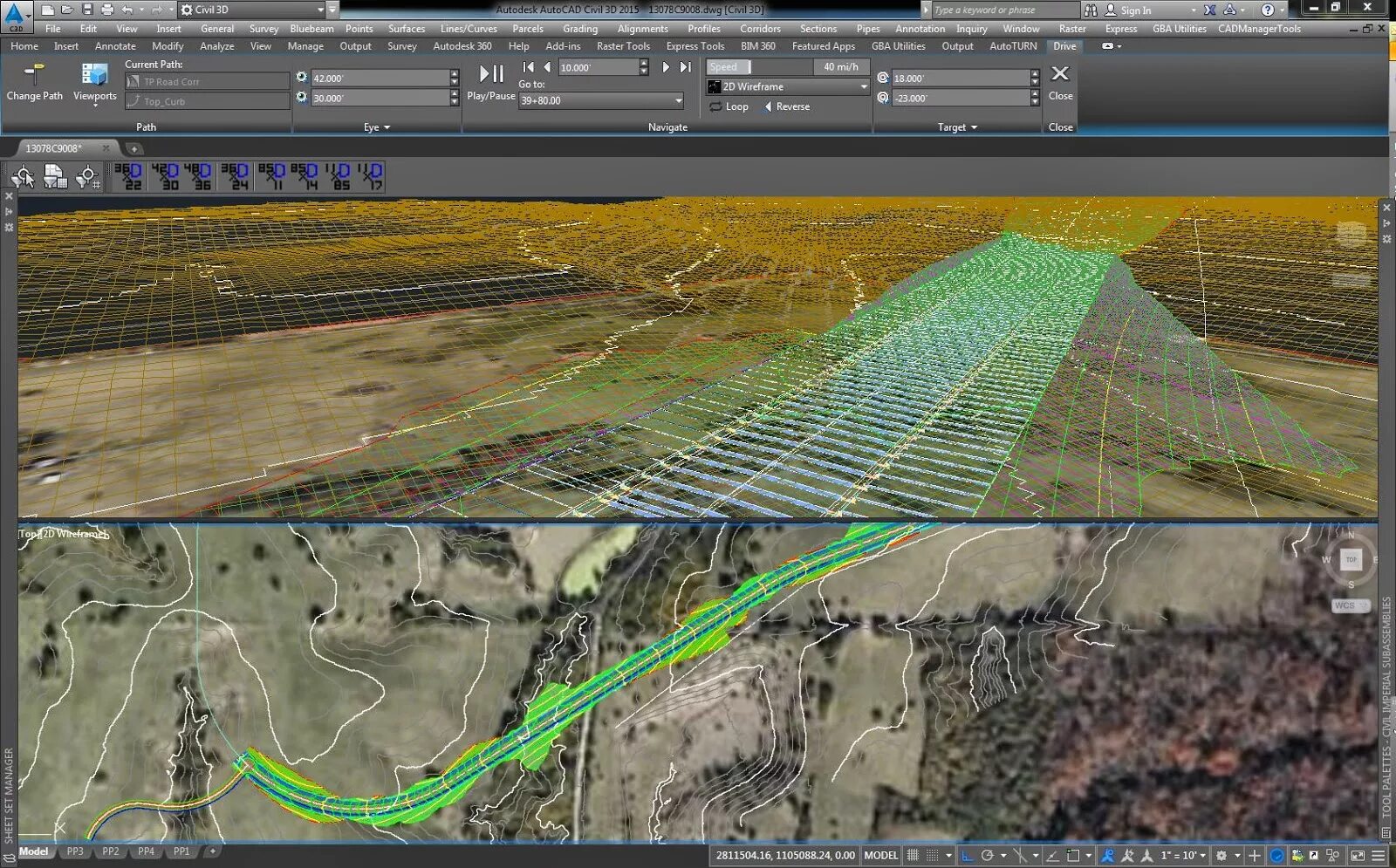Screen dimensions: 1396x868
Task: Click the Play/Pause drive button
Action: (x=491, y=81)
